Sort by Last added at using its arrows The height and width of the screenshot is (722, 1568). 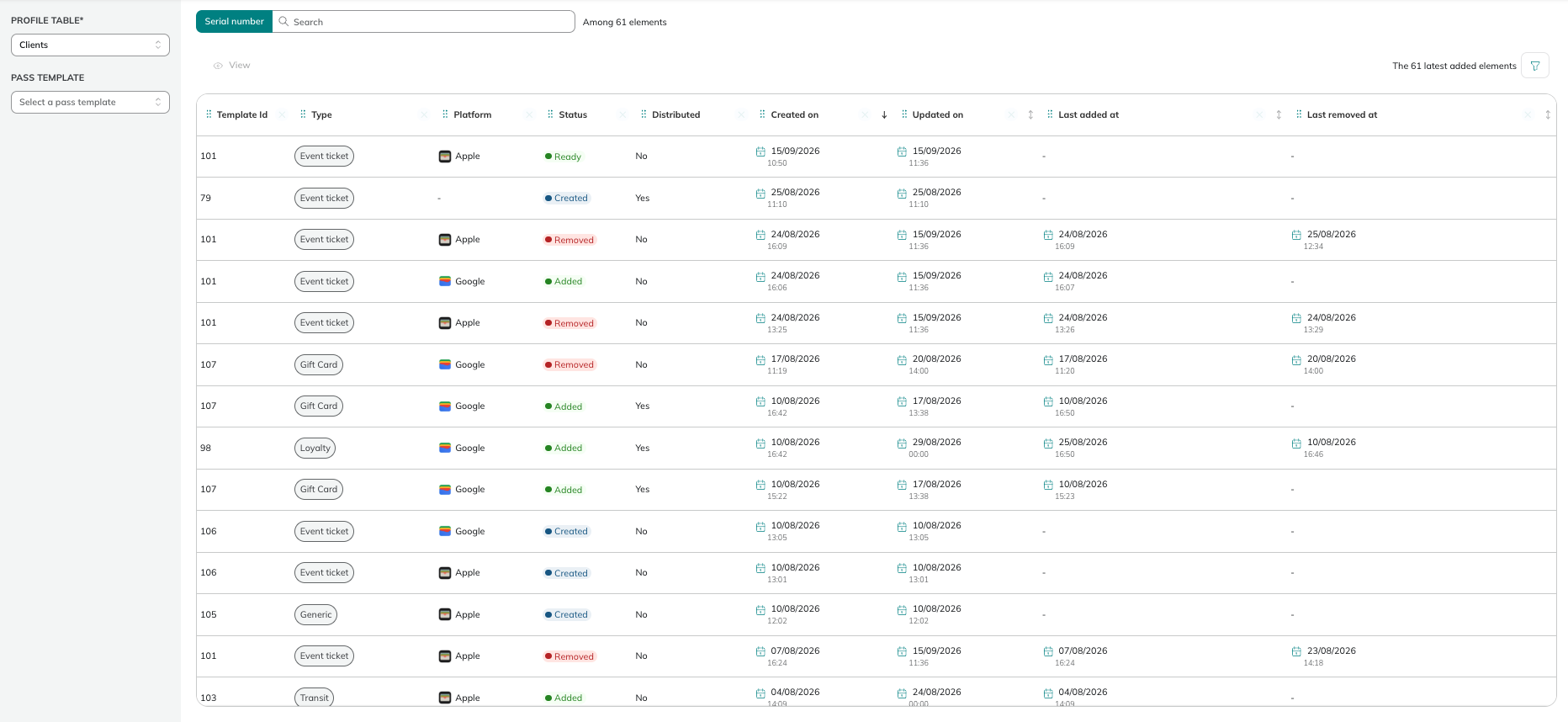(x=1279, y=114)
